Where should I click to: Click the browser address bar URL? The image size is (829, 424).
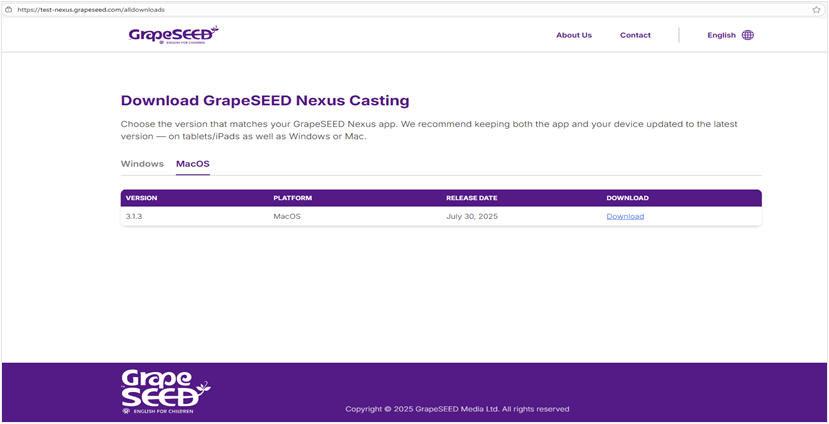[91, 10]
